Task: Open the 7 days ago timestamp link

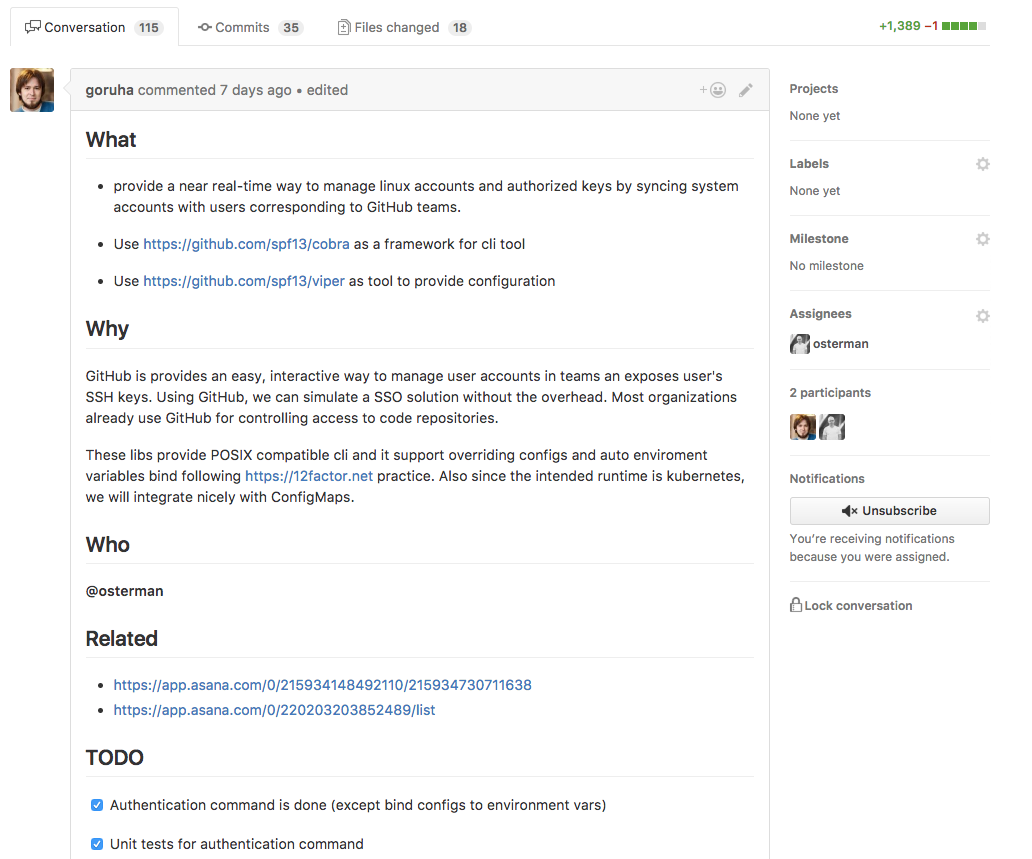Action: [255, 90]
